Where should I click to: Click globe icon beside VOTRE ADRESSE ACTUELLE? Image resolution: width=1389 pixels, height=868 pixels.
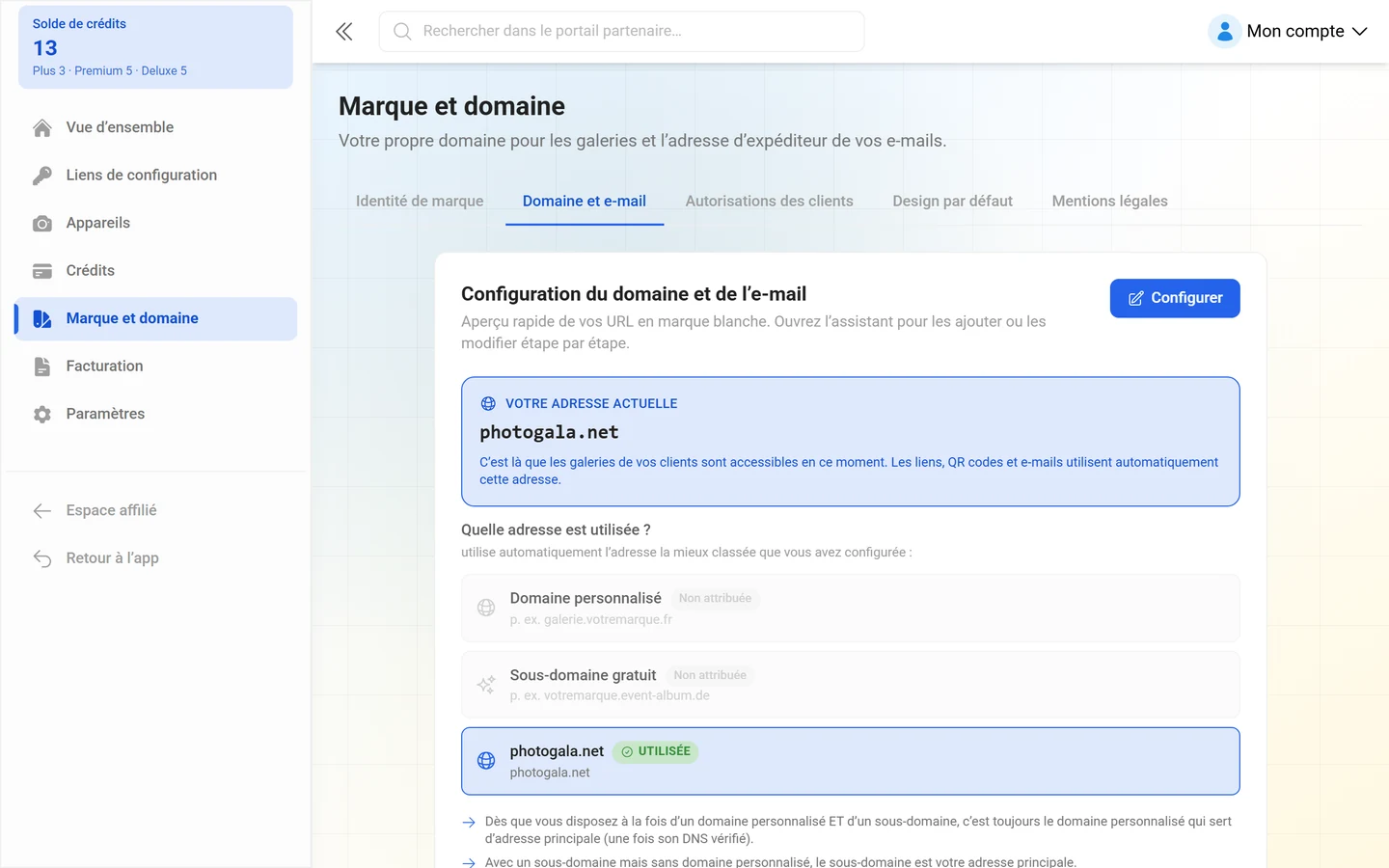coord(488,404)
